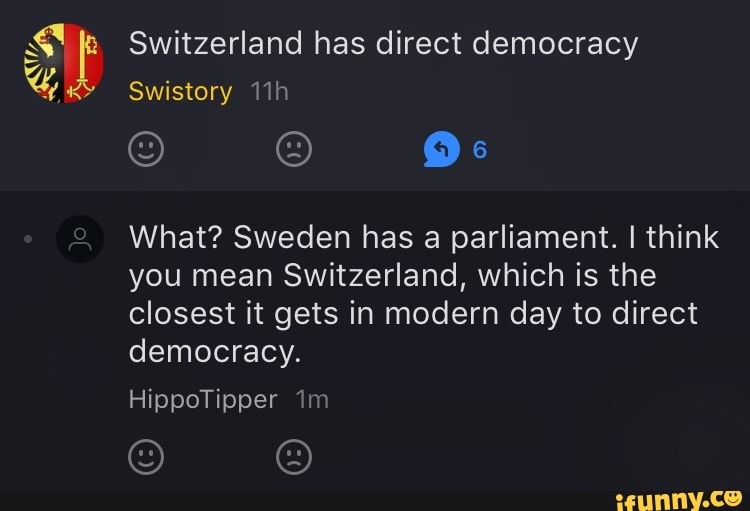Click the word 'democracy.' ending the reply

(x=215, y=352)
